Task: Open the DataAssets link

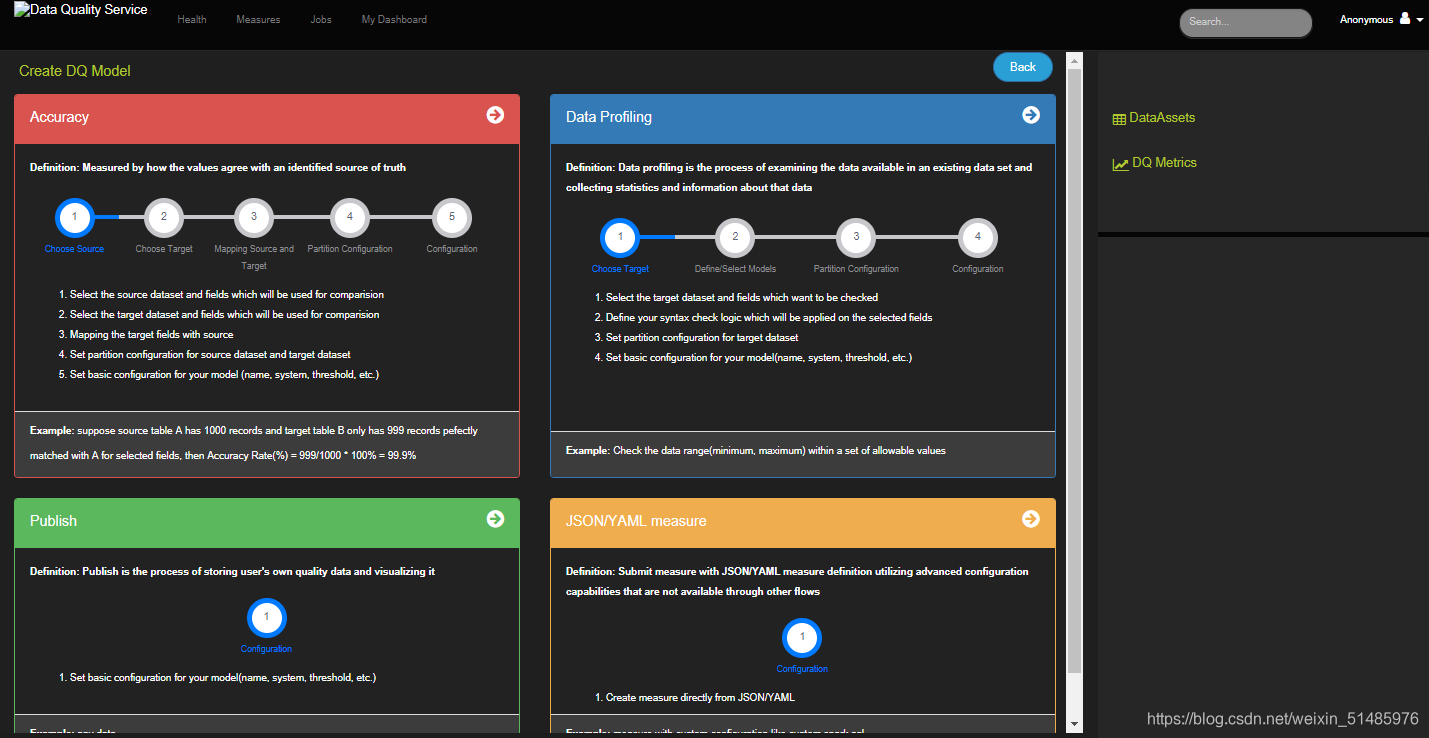Action: pos(1162,118)
